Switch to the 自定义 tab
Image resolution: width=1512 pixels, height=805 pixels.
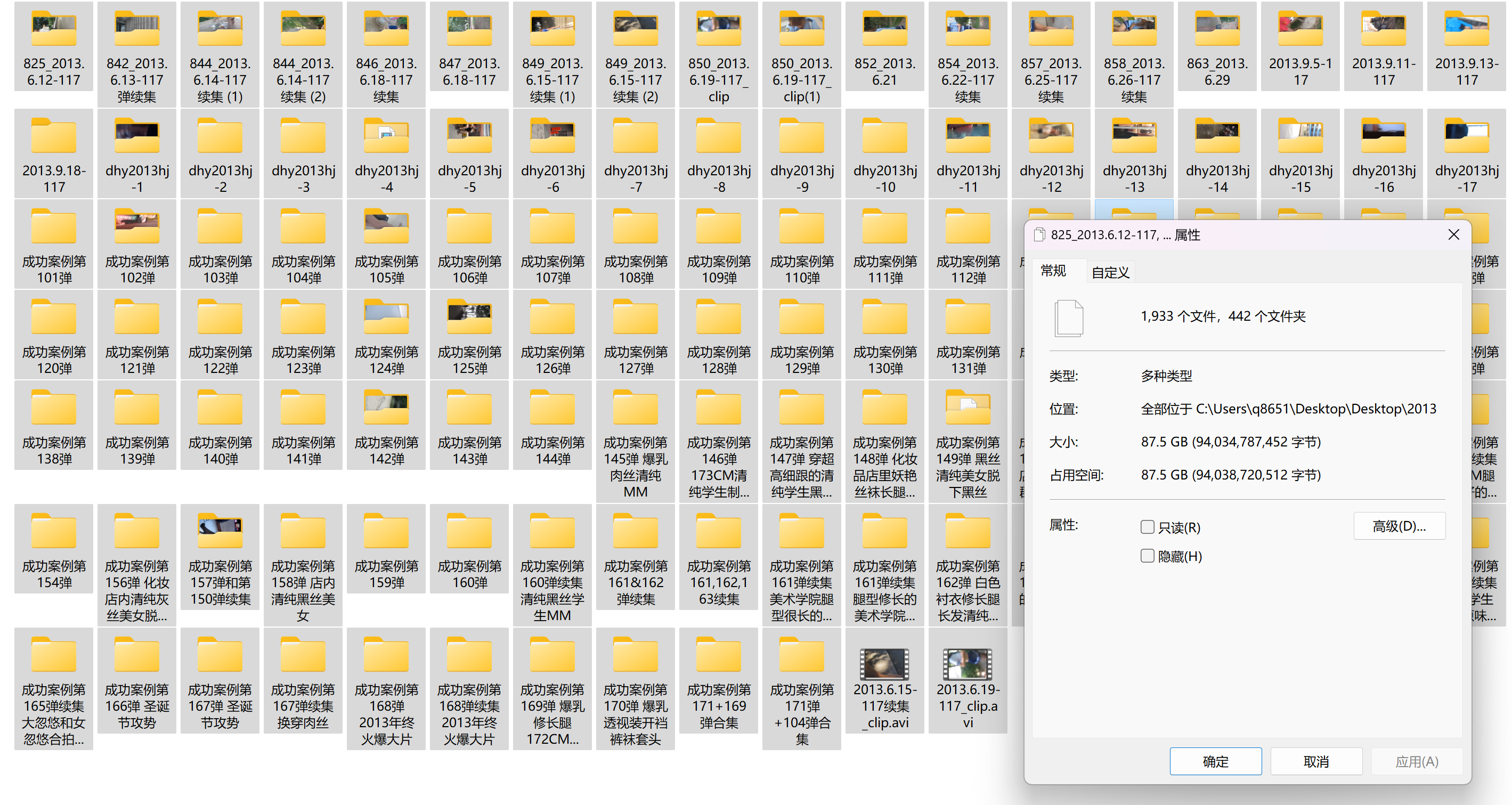pos(1110,272)
